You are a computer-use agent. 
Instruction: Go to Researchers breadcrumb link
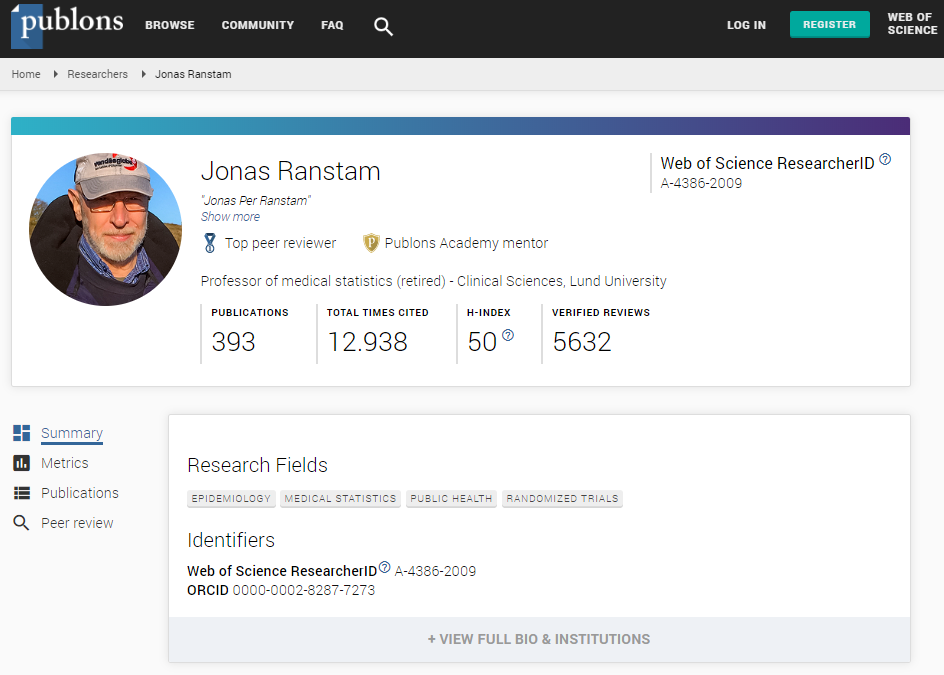pyautogui.click(x=98, y=74)
